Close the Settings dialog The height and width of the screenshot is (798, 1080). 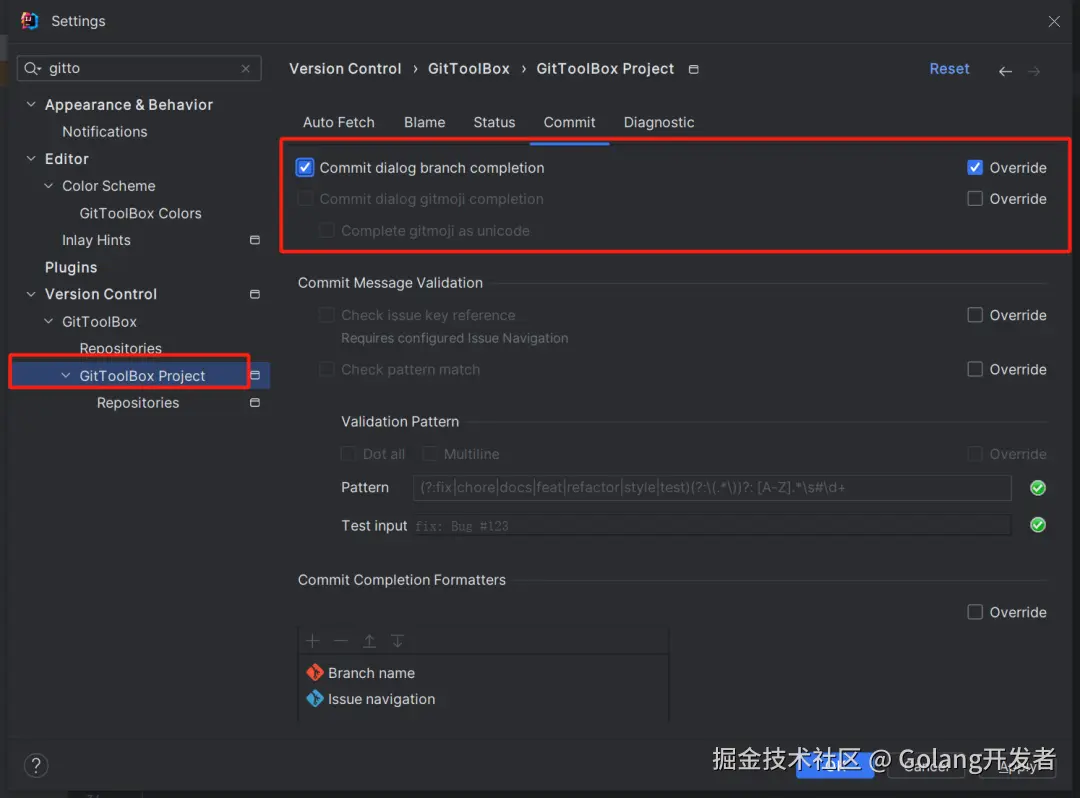(x=1054, y=21)
